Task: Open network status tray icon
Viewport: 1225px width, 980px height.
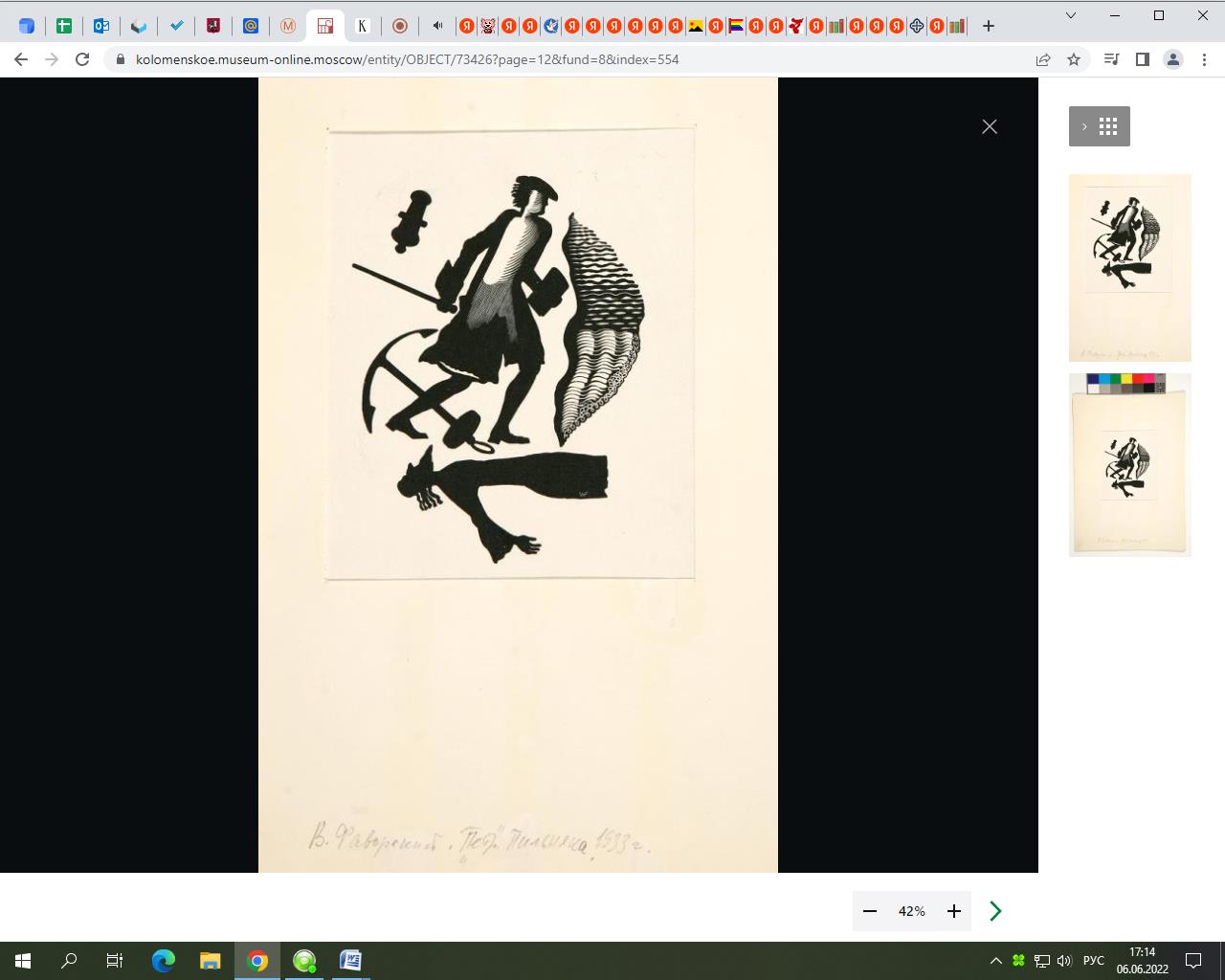Action: pos(1042,961)
